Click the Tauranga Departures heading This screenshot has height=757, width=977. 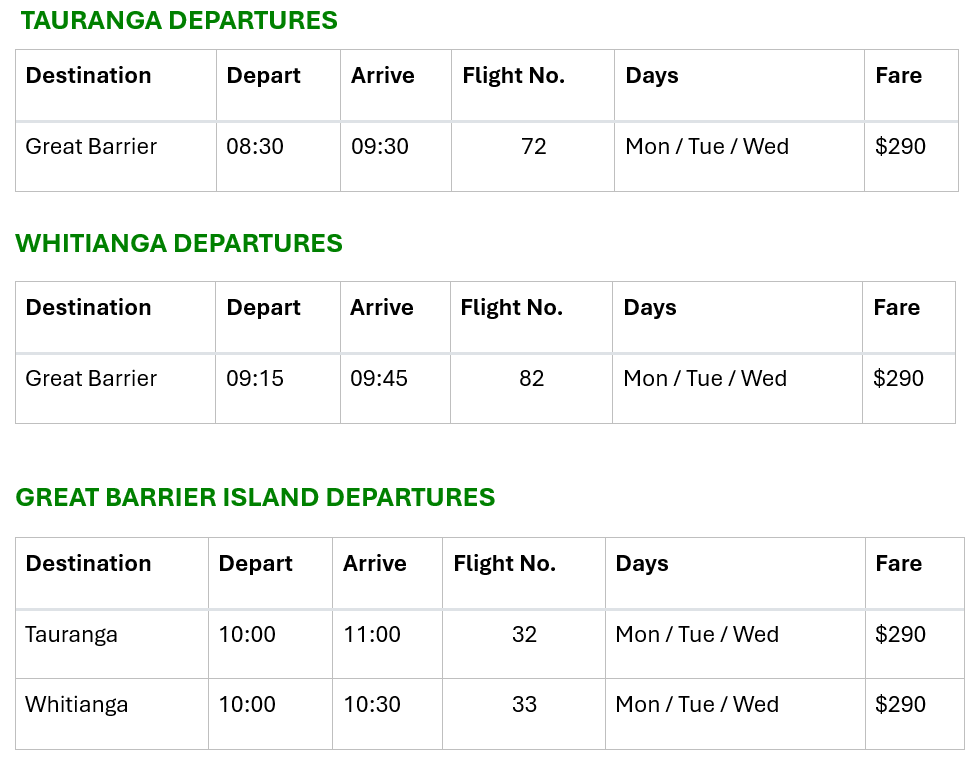[179, 20]
